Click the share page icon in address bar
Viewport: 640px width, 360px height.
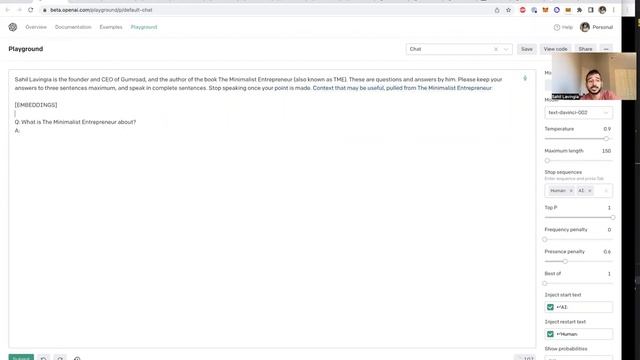(497, 10)
